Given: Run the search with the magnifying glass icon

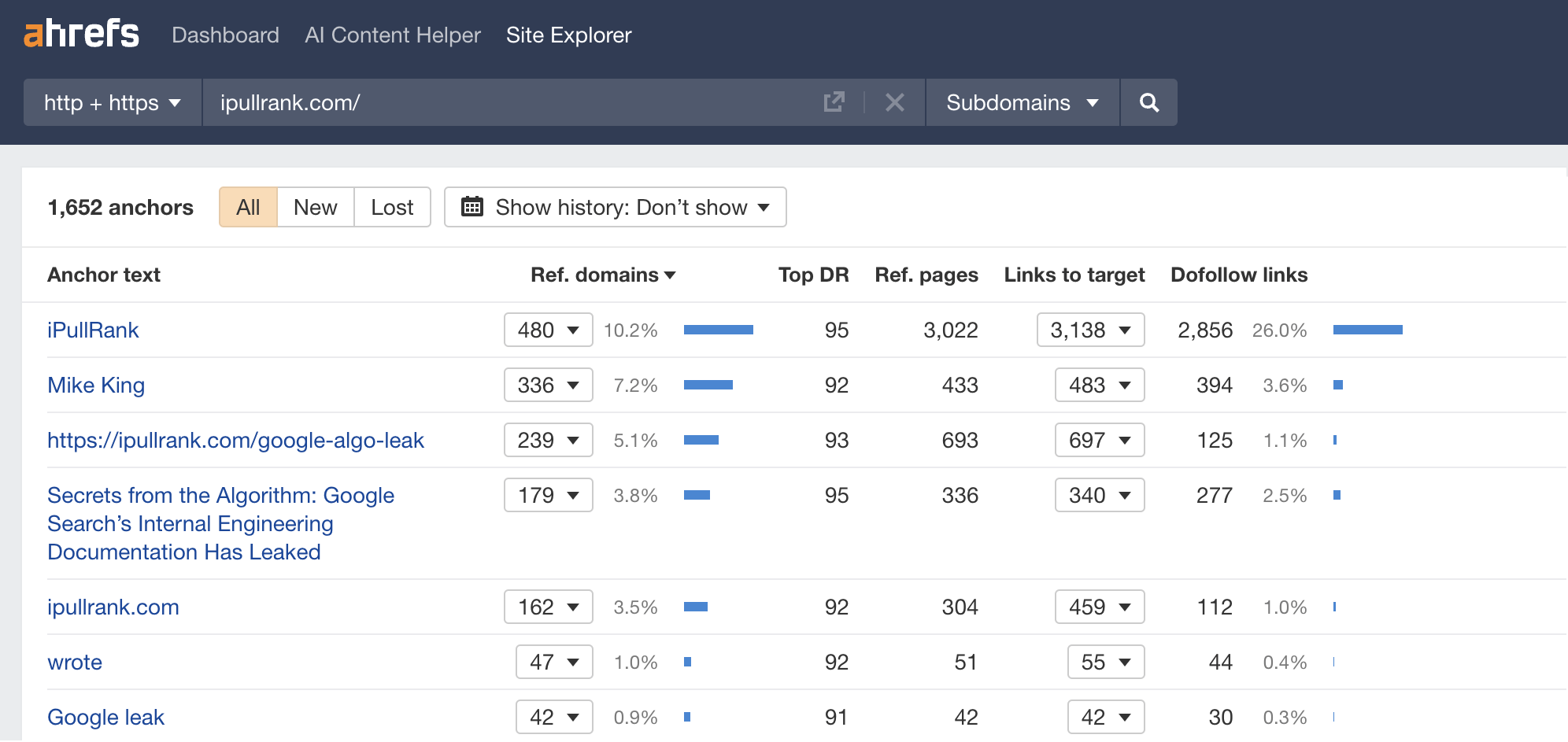Looking at the screenshot, I should [x=1148, y=102].
